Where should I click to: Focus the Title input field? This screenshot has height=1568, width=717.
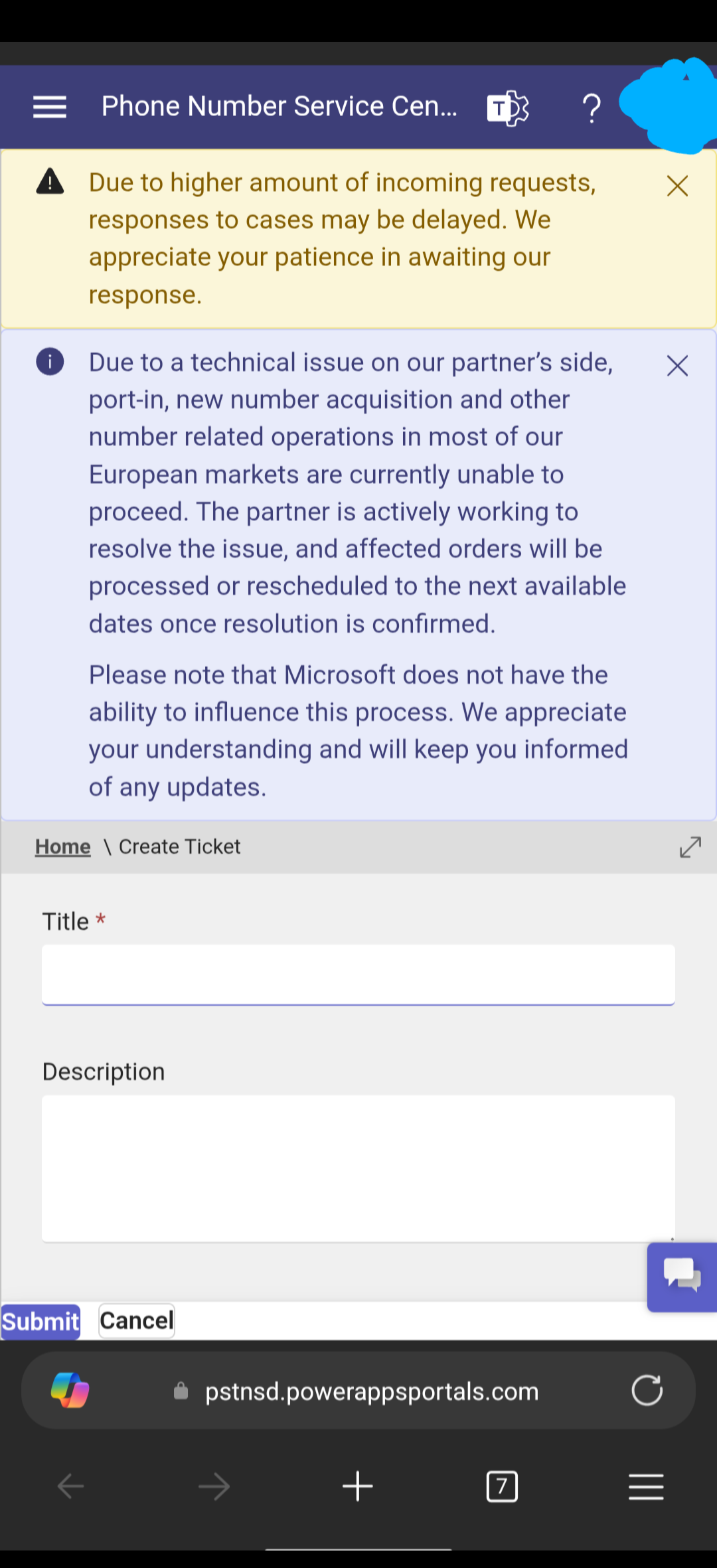[x=358, y=975]
